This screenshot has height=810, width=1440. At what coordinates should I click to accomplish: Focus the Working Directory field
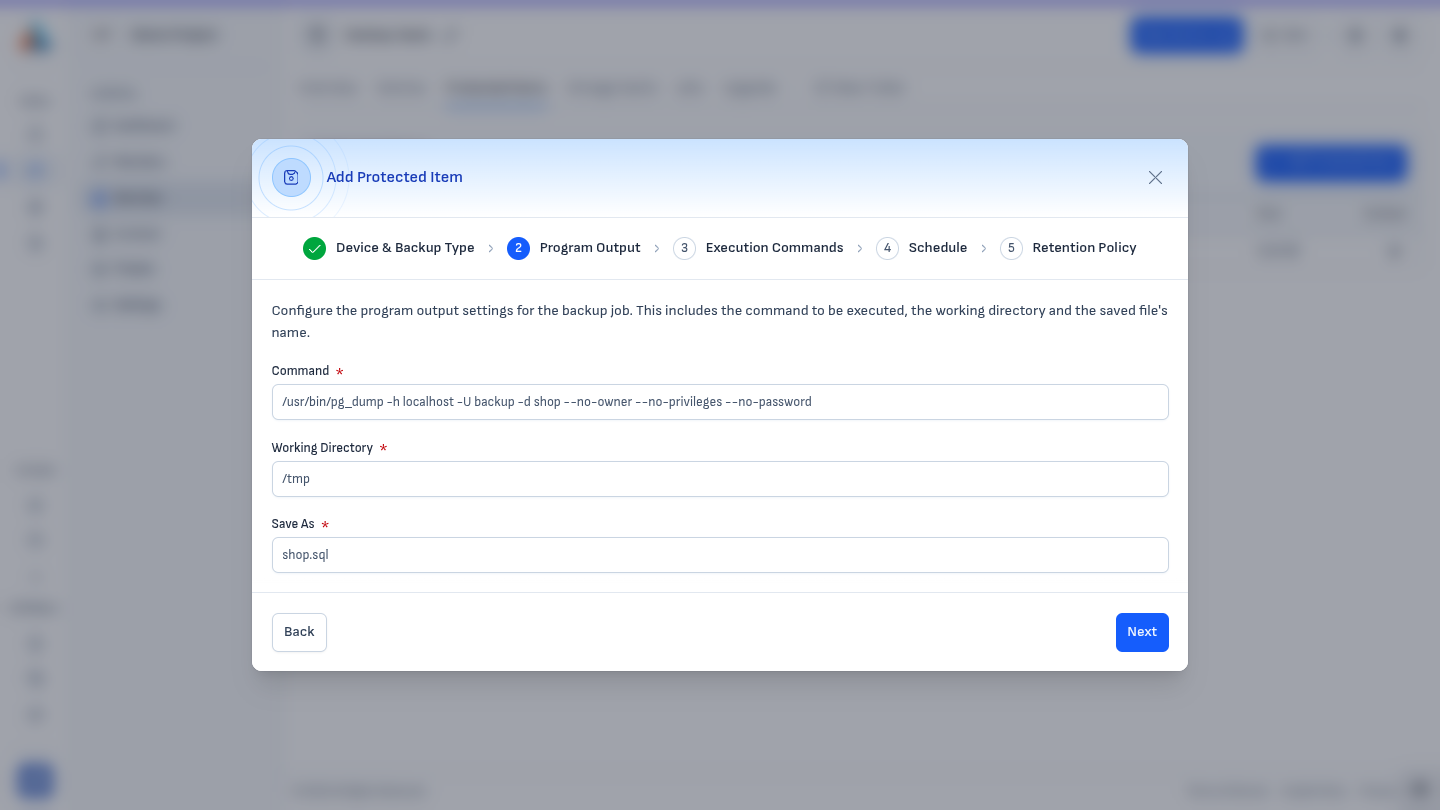pyautogui.click(x=720, y=479)
